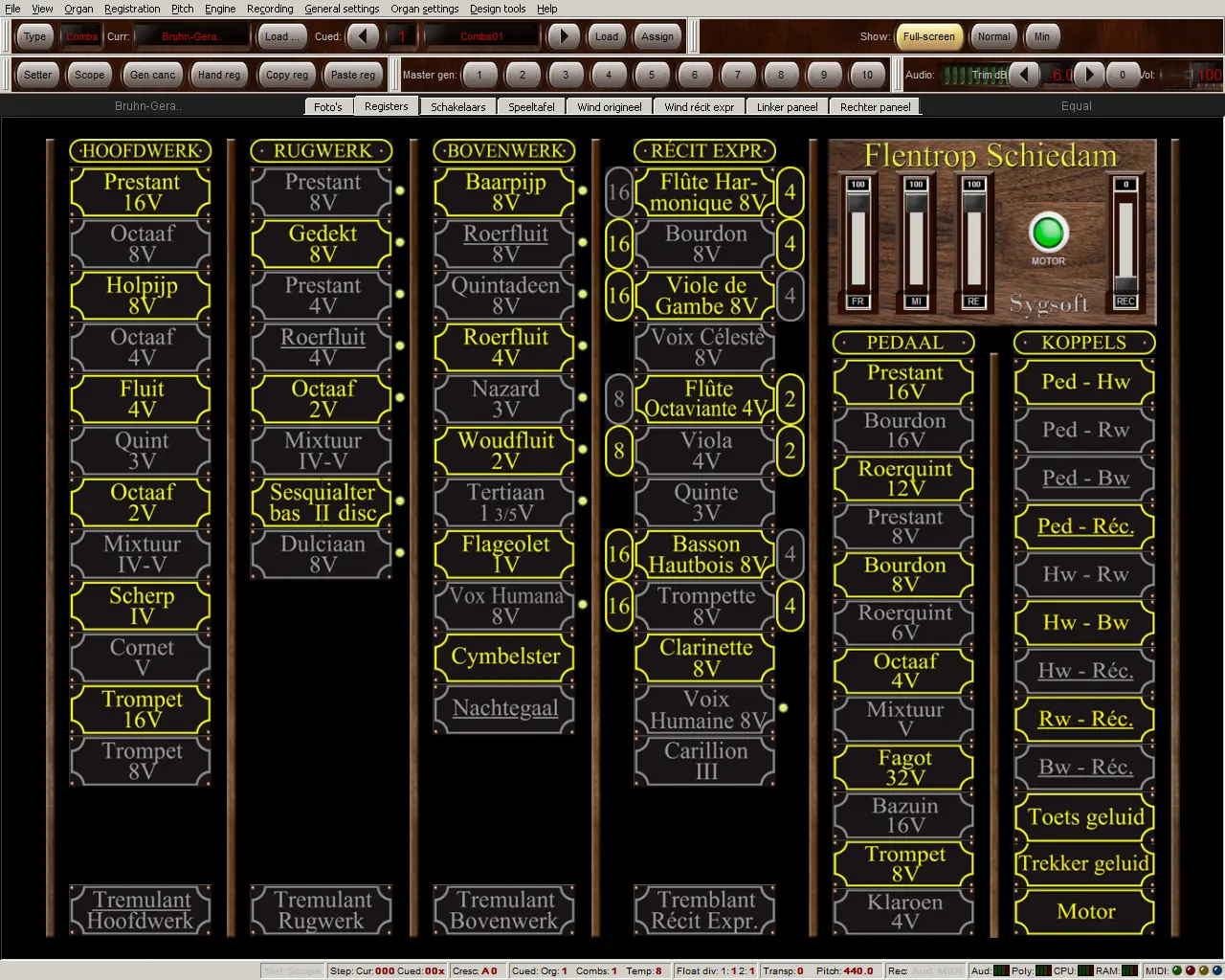Click the green MOTOR indicator lamp
This screenshot has height=980, width=1225.
click(x=1048, y=233)
